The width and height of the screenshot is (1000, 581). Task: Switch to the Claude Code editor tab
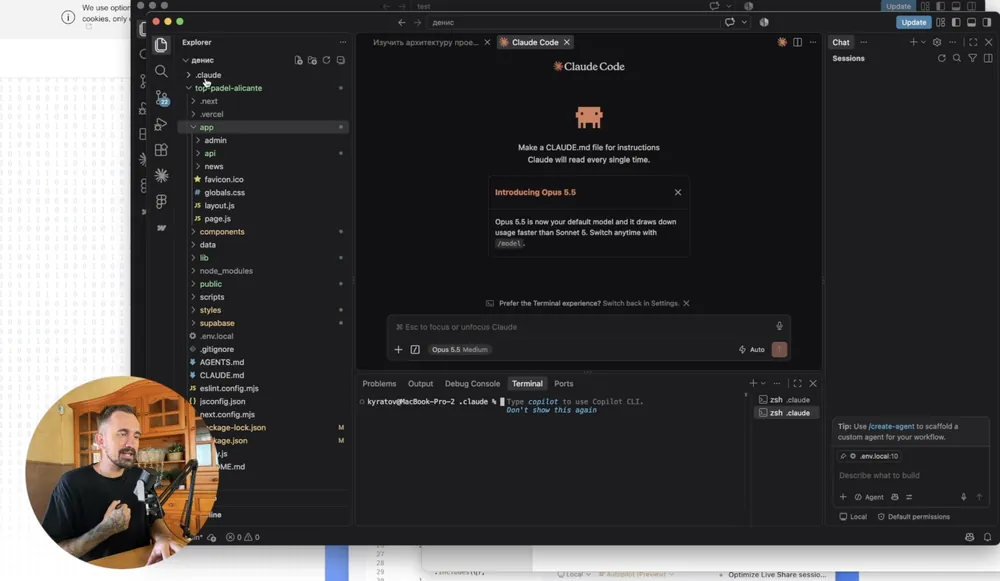(x=535, y=42)
